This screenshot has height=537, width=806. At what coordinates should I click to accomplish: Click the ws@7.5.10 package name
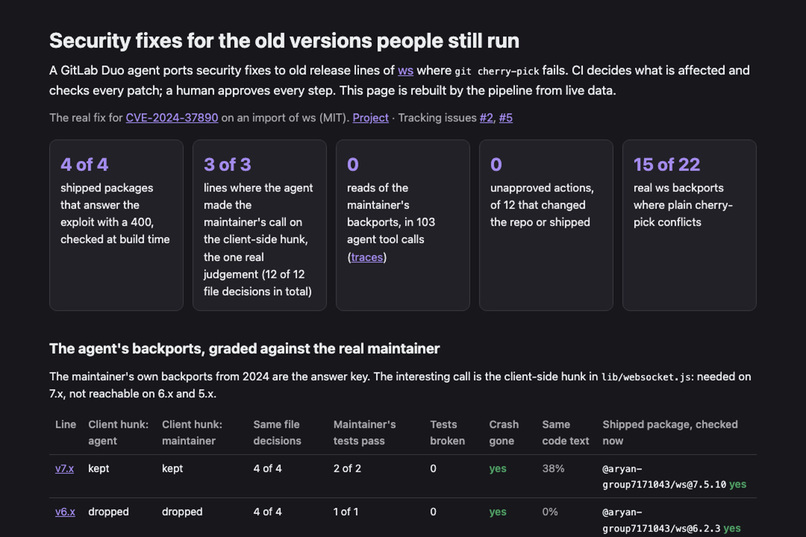(x=664, y=477)
